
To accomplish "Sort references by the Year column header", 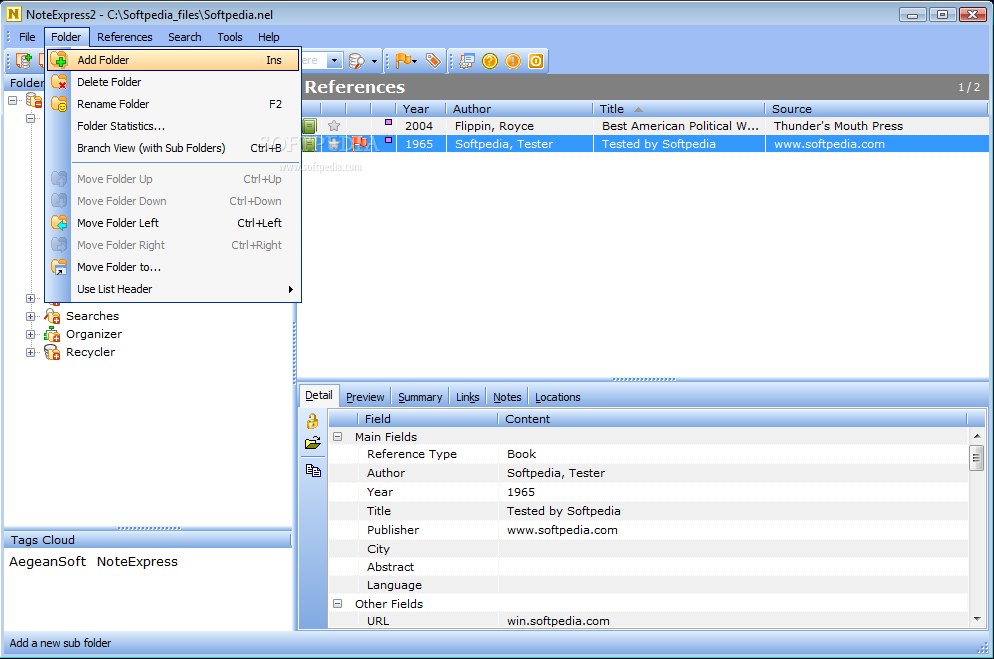I will (x=421, y=109).
